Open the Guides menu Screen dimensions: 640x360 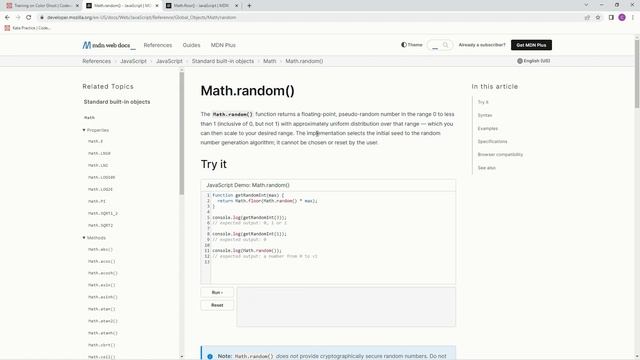(191, 45)
